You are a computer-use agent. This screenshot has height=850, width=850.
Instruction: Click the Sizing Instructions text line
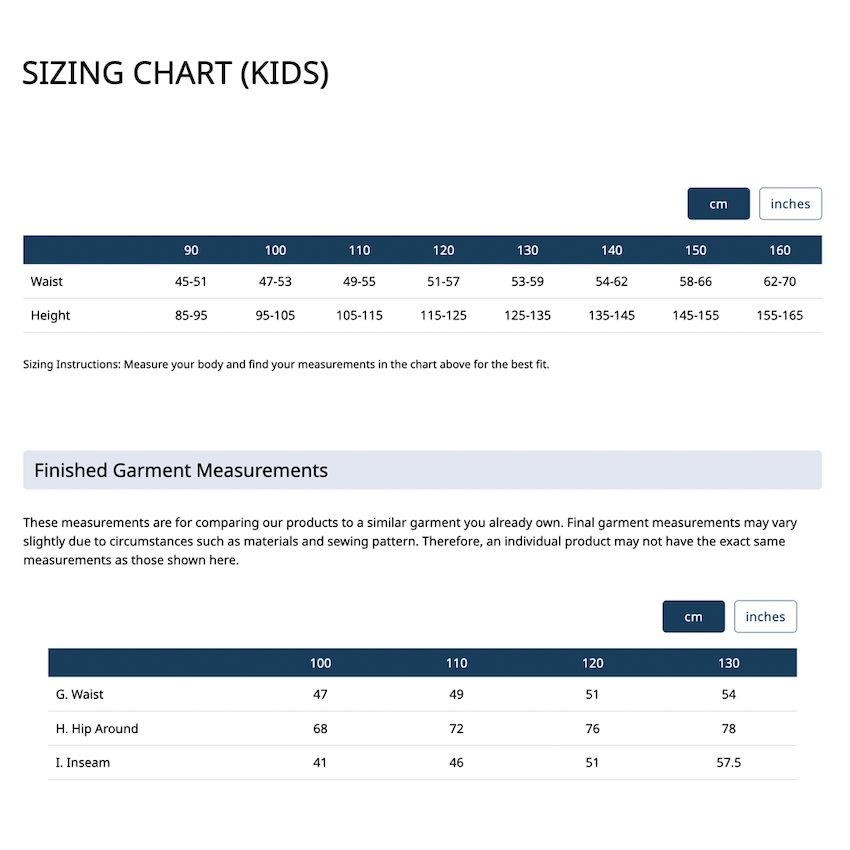pos(286,365)
